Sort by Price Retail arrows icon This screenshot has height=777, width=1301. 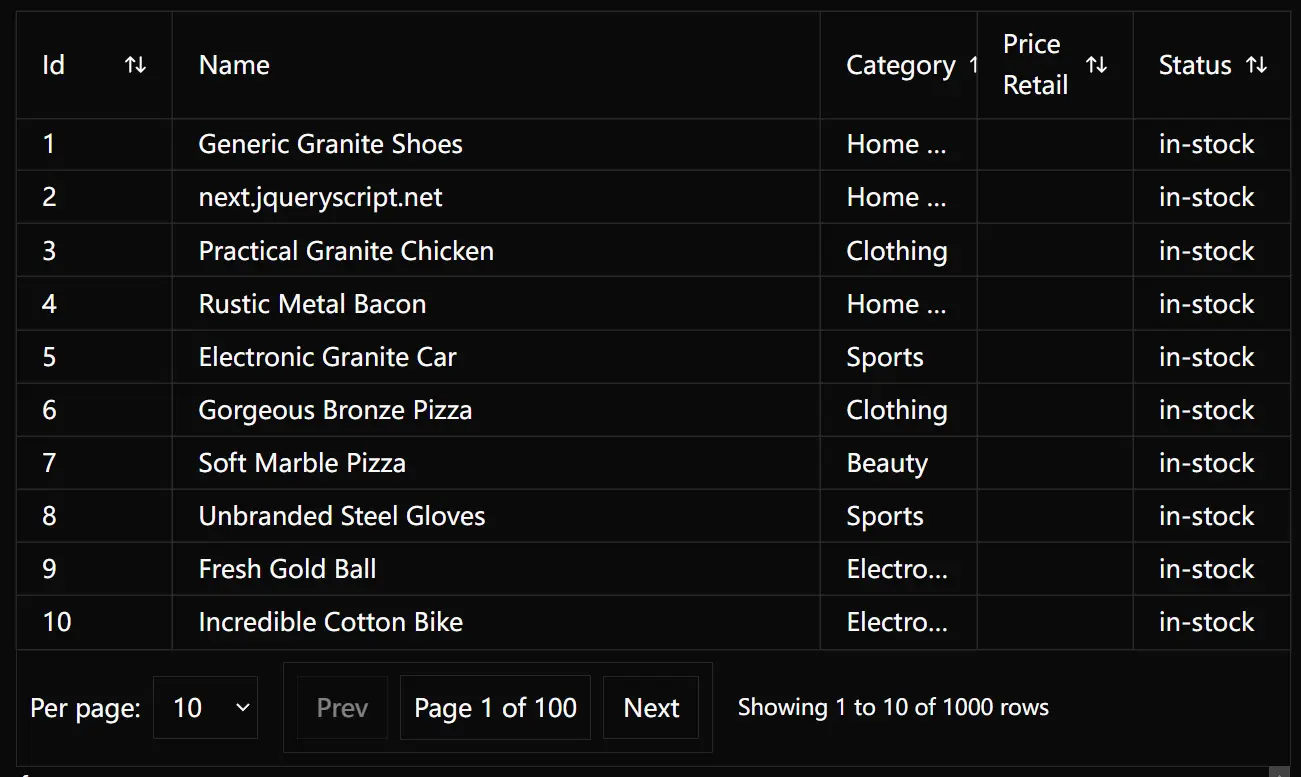tap(1096, 65)
